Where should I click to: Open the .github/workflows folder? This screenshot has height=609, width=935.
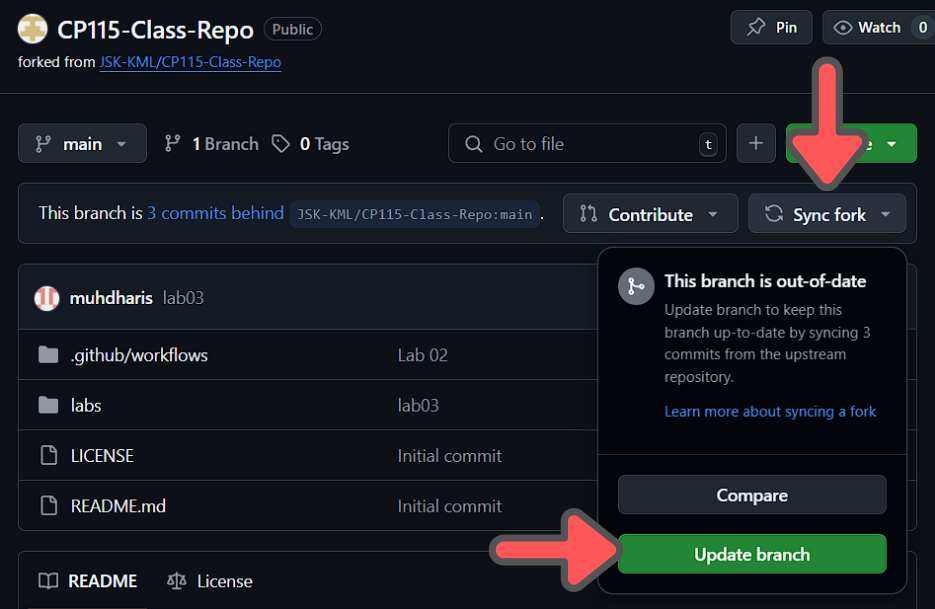(x=139, y=355)
